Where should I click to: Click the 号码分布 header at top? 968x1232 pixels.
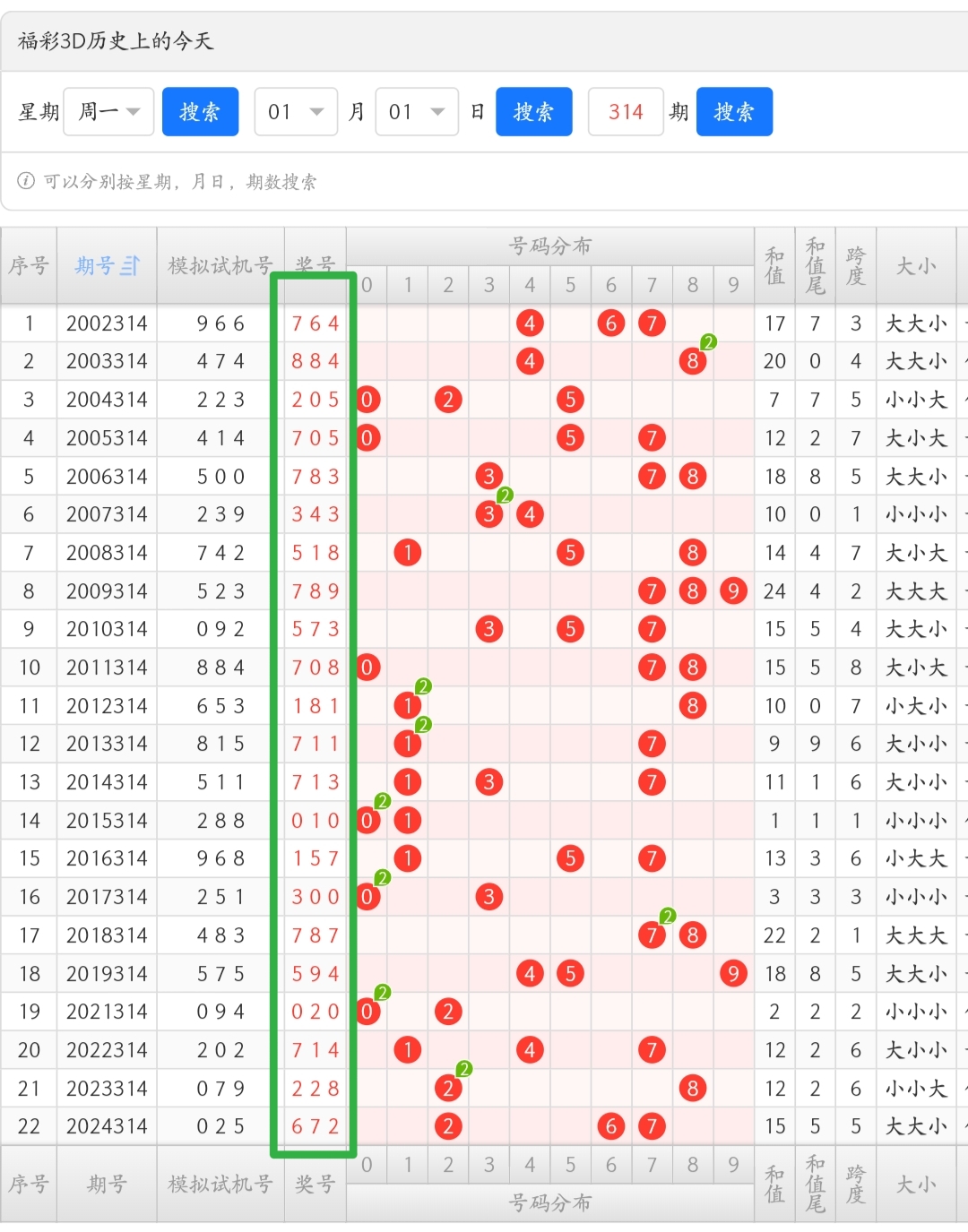pyautogui.click(x=549, y=246)
